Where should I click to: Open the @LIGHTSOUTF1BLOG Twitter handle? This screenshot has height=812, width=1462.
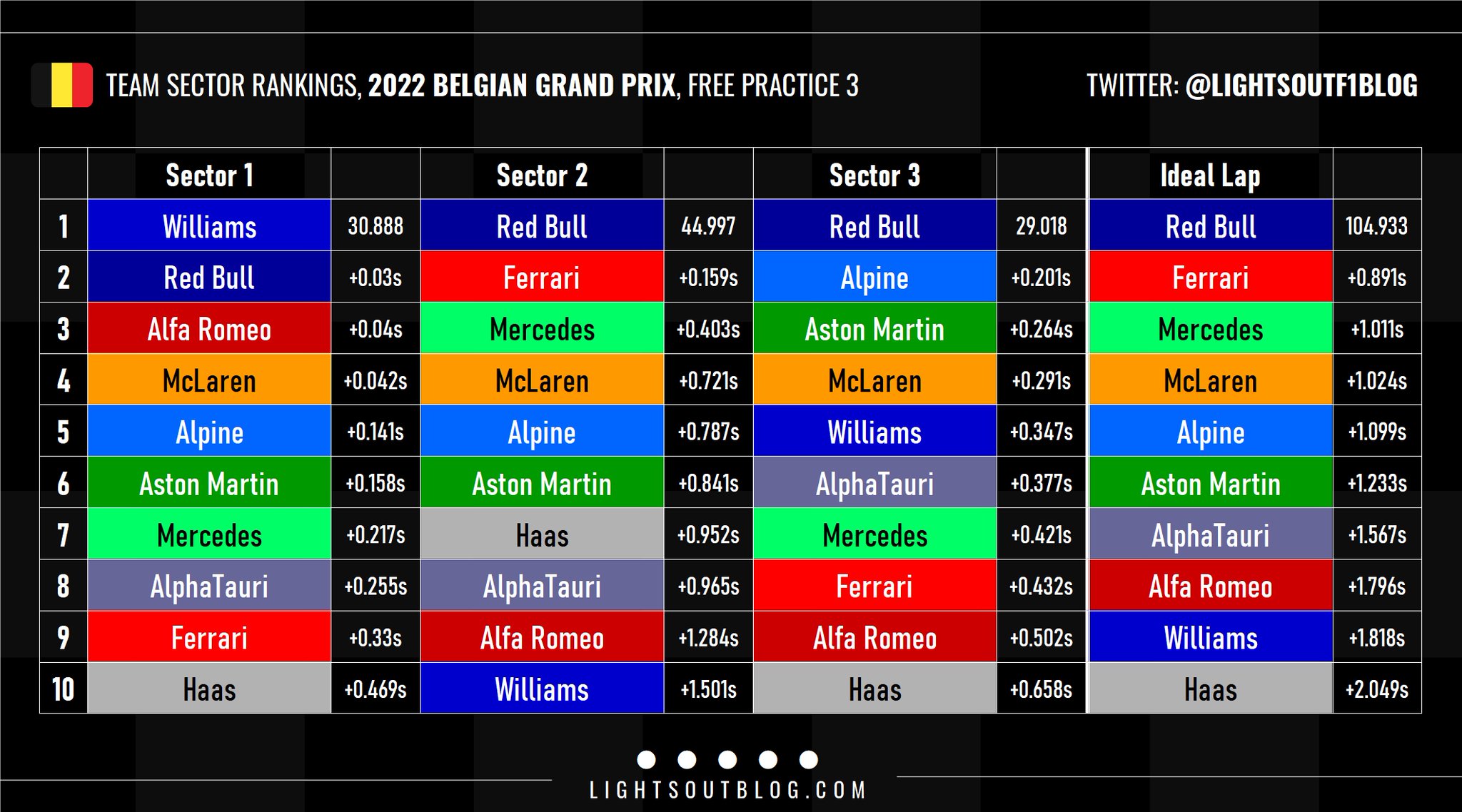click(1301, 86)
